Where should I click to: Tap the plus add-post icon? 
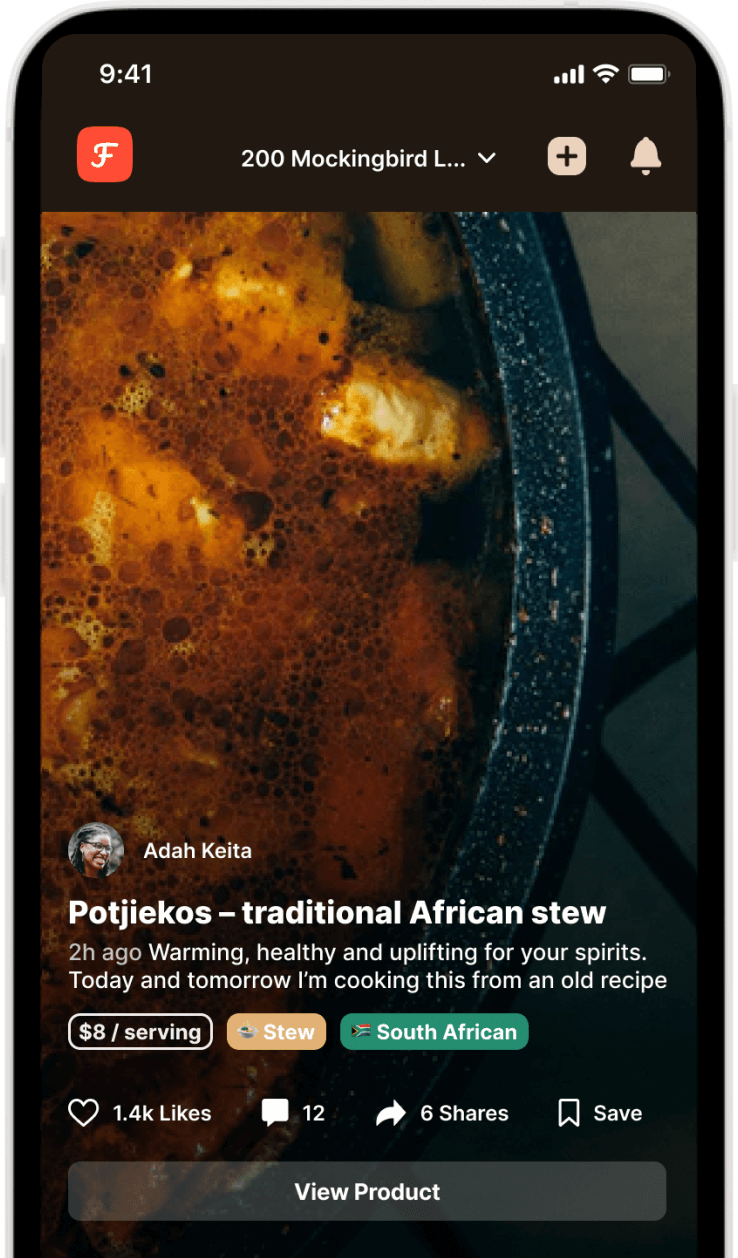[567, 156]
